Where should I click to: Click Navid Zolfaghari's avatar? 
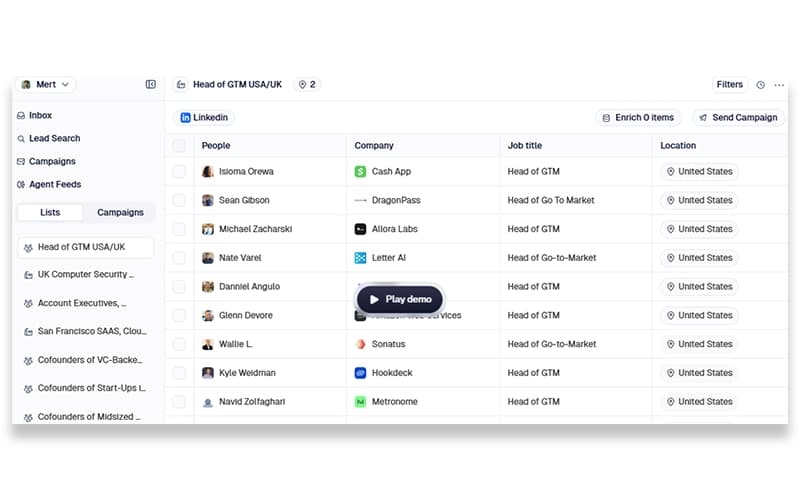[x=208, y=402]
